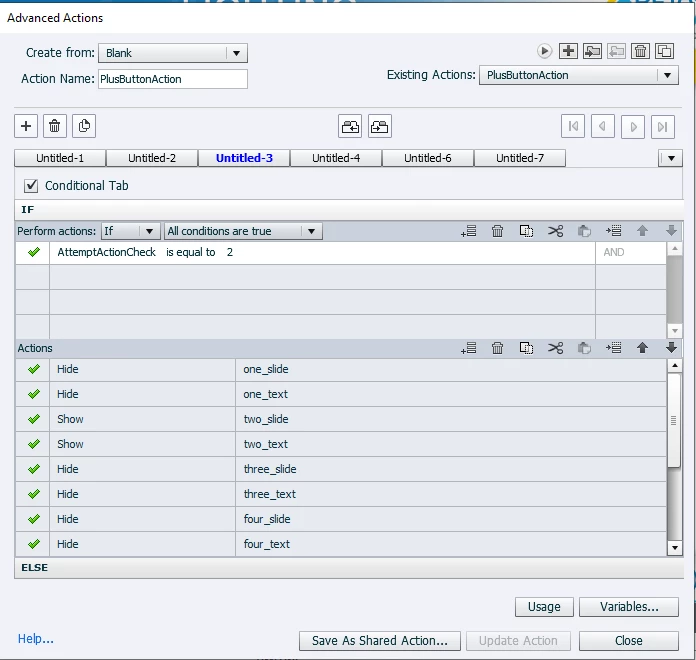
Task: Insert condition row in IF toolbar
Action: [x=613, y=231]
